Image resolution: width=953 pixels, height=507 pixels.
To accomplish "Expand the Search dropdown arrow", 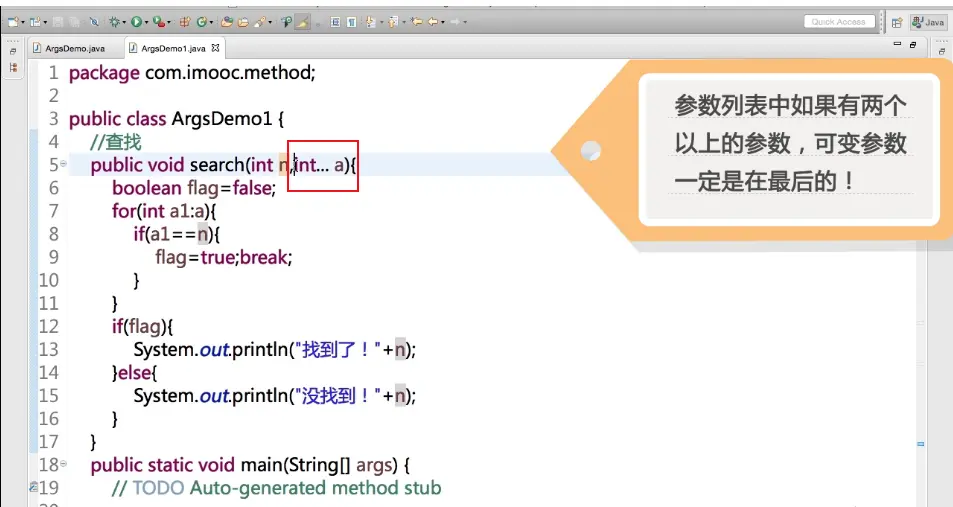I will coord(270,22).
